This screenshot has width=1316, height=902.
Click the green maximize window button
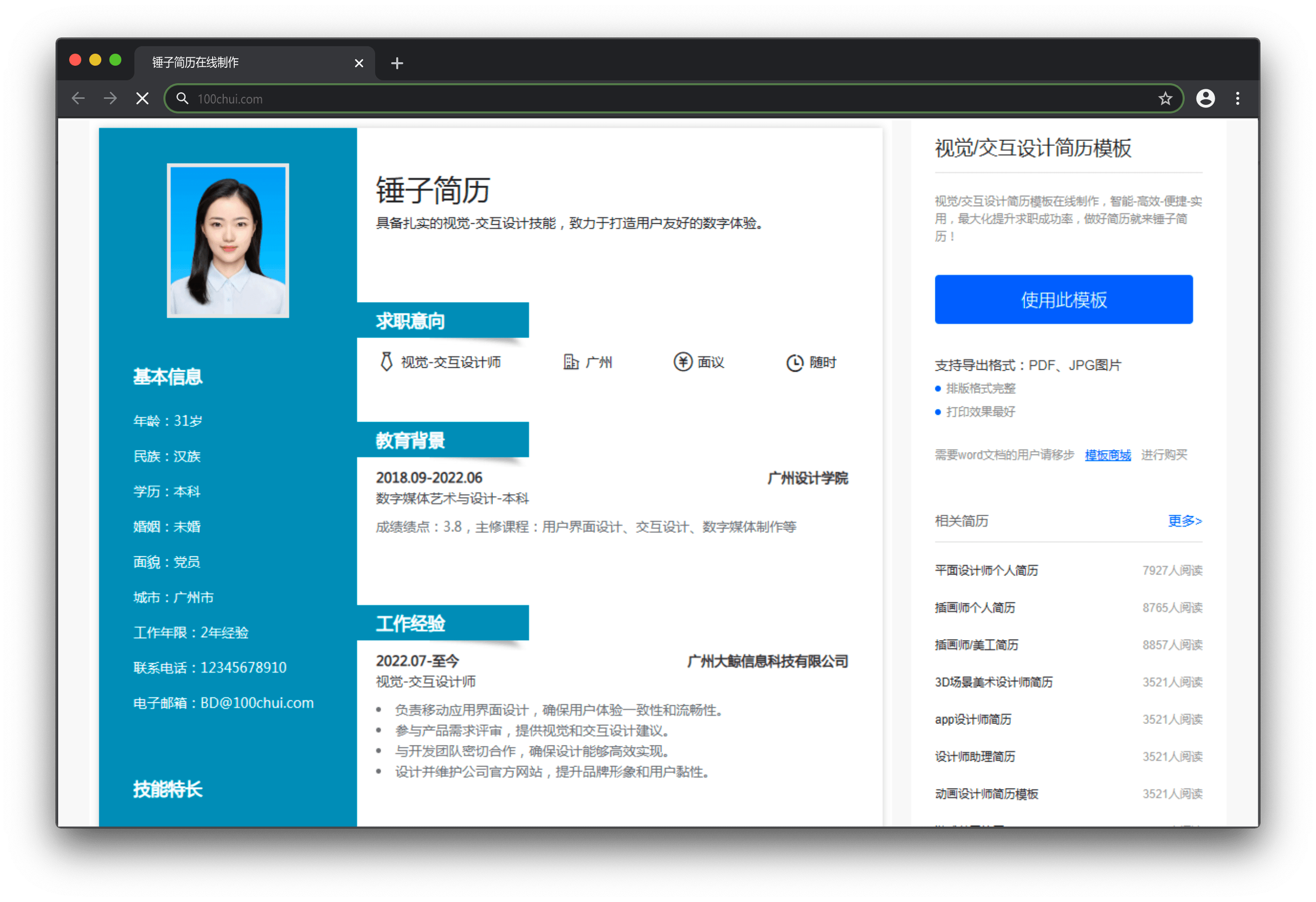click(x=115, y=60)
